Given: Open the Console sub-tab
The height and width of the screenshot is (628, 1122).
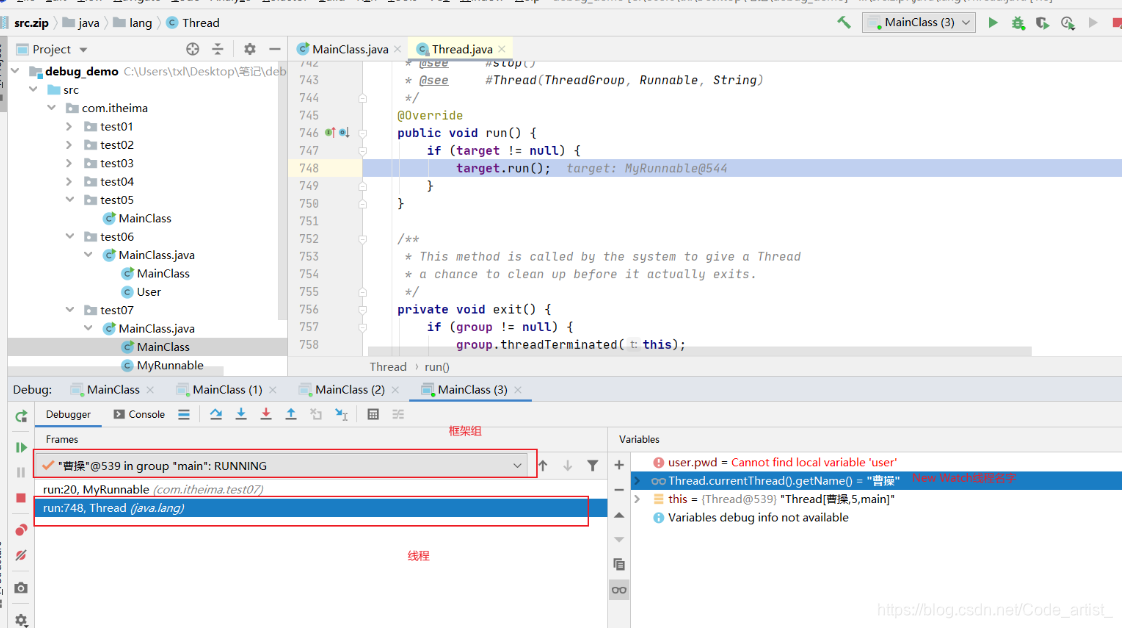Looking at the screenshot, I should point(139,414).
